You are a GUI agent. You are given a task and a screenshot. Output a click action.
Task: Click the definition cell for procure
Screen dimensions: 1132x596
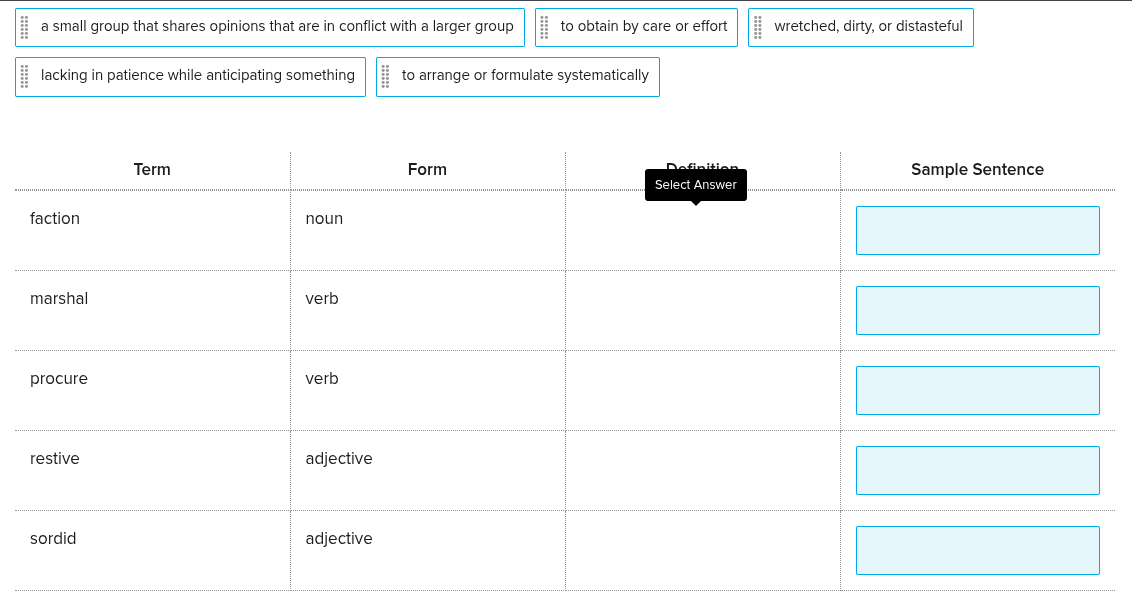(702, 390)
